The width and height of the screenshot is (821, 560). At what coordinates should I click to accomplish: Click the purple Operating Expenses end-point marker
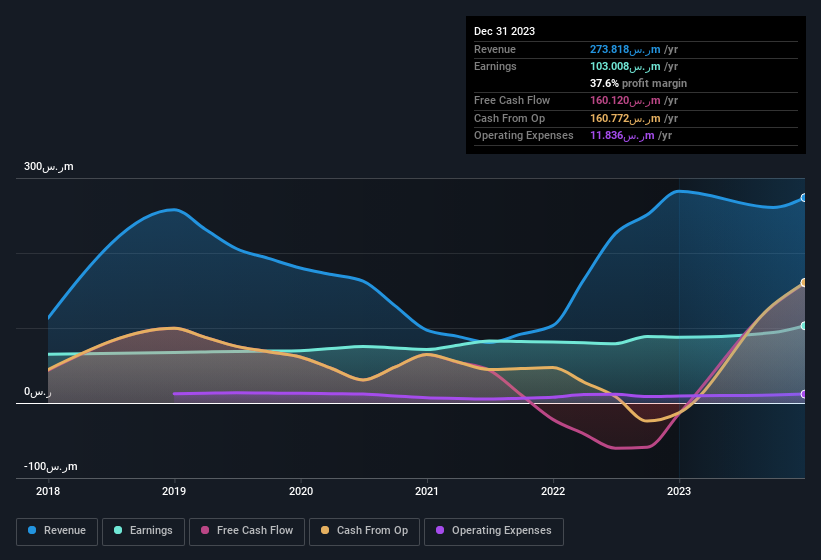[804, 394]
